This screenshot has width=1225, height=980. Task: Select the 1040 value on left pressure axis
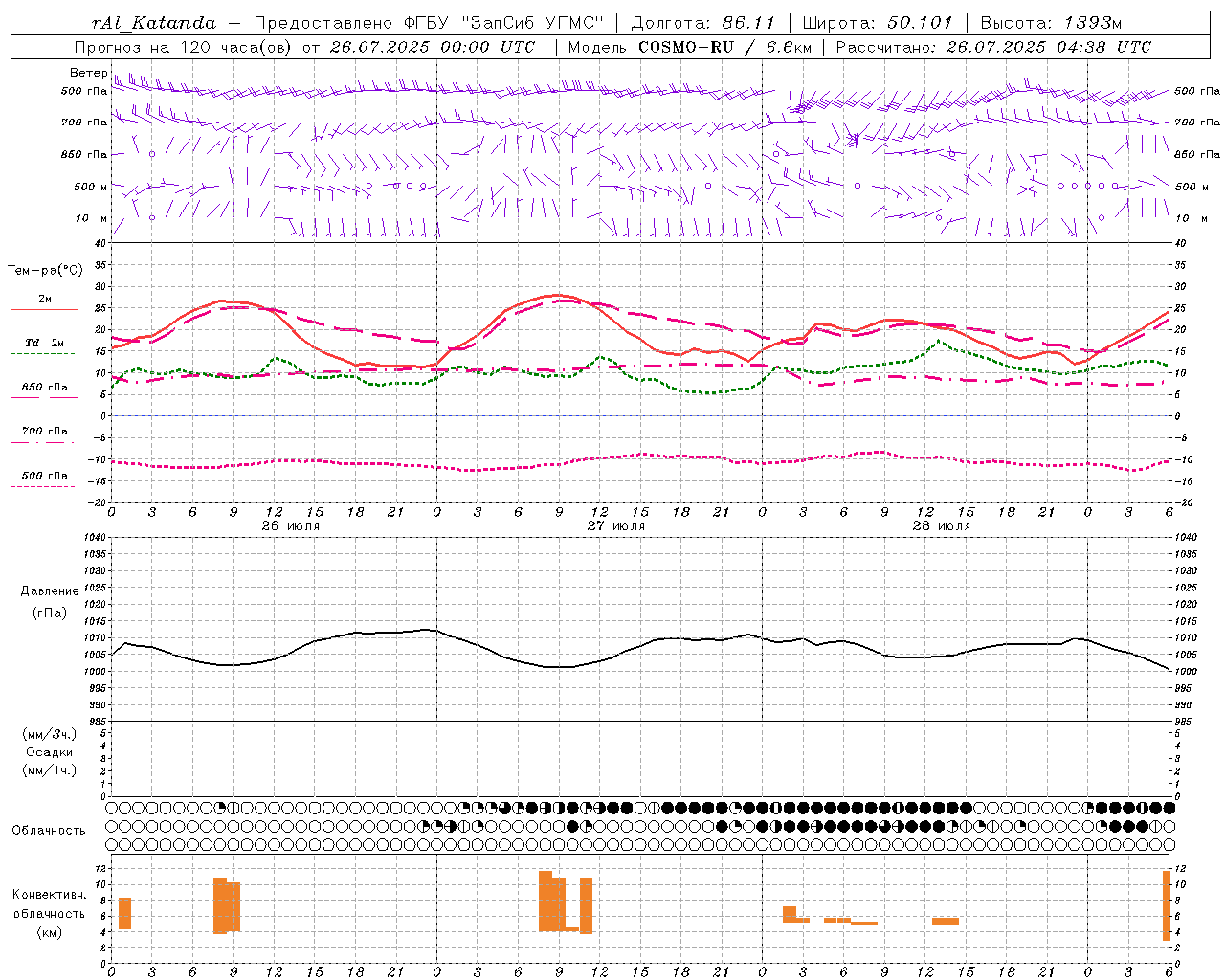click(x=93, y=538)
